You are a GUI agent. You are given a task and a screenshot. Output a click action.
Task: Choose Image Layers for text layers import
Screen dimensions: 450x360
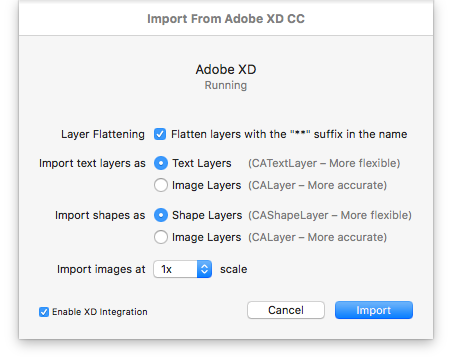coord(161,185)
